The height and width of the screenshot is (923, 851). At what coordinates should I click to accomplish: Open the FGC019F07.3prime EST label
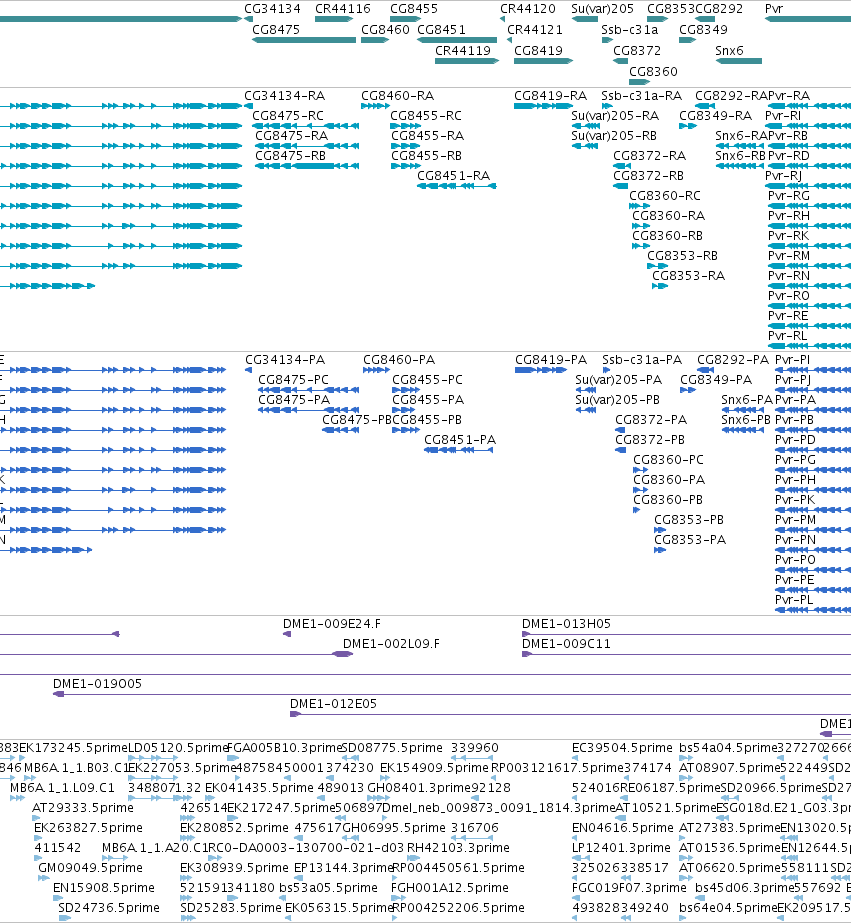pos(629,888)
